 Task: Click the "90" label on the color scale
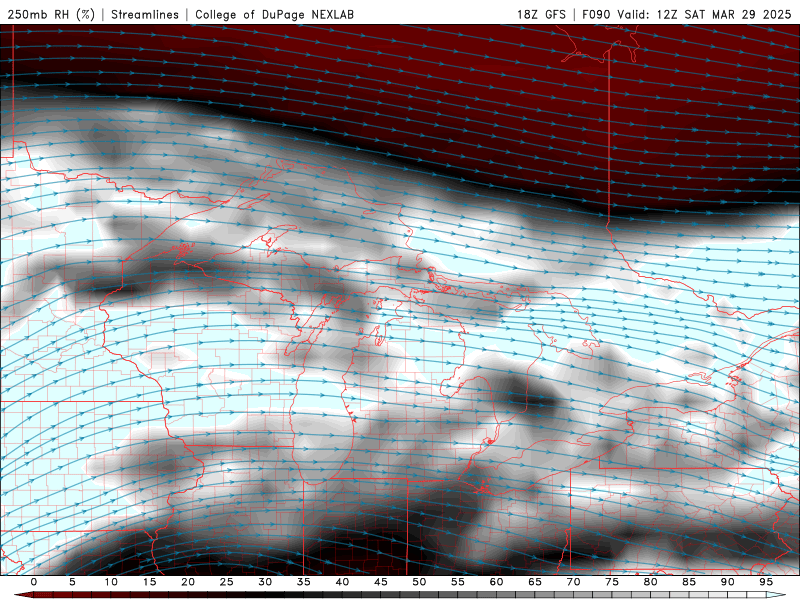pyautogui.click(x=727, y=582)
